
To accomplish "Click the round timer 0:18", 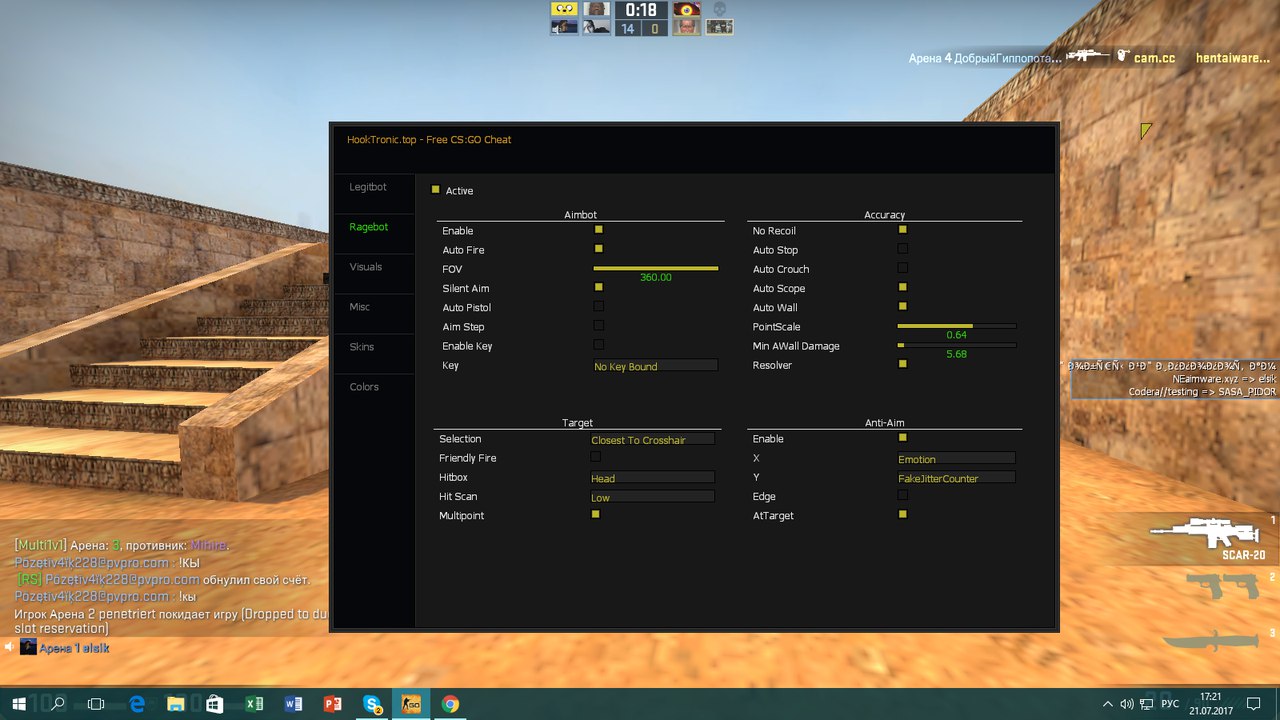I will [641, 10].
